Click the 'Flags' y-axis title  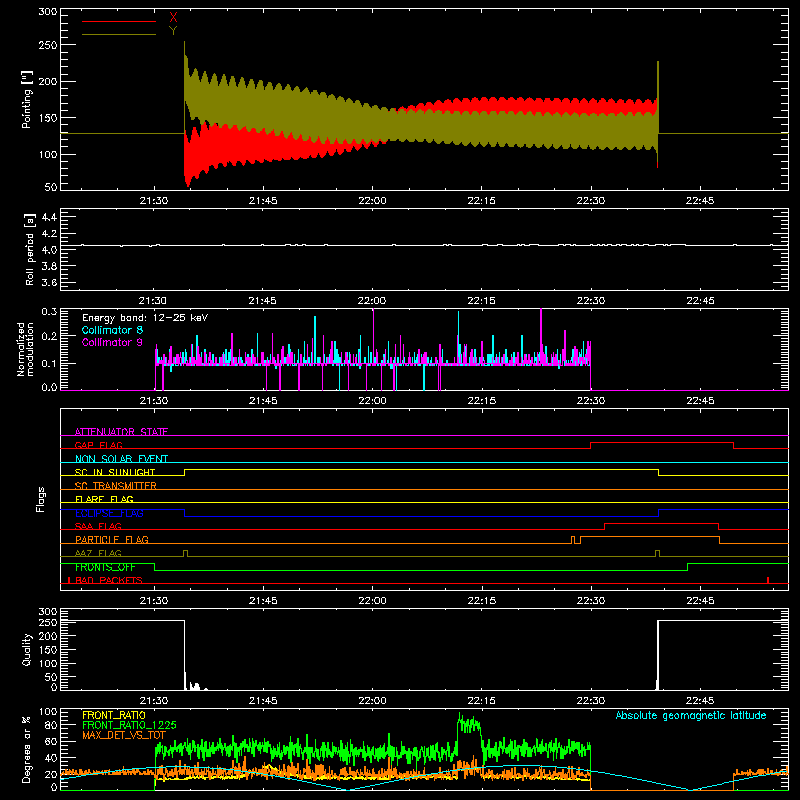coord(40,499)
